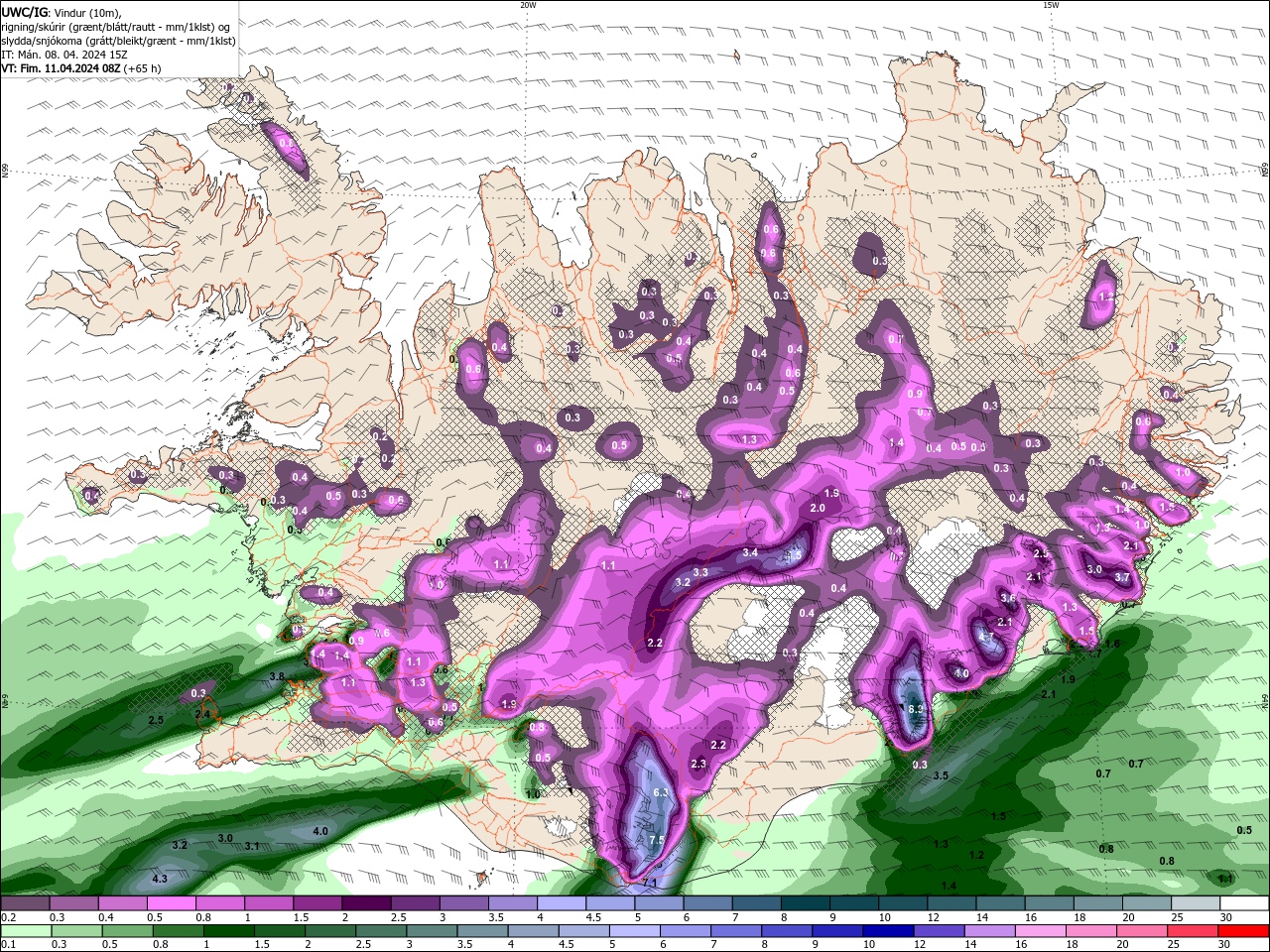Click the 0.2 label in the snow legend
This screenshot has width=1270, height=952.
[9, 918]
